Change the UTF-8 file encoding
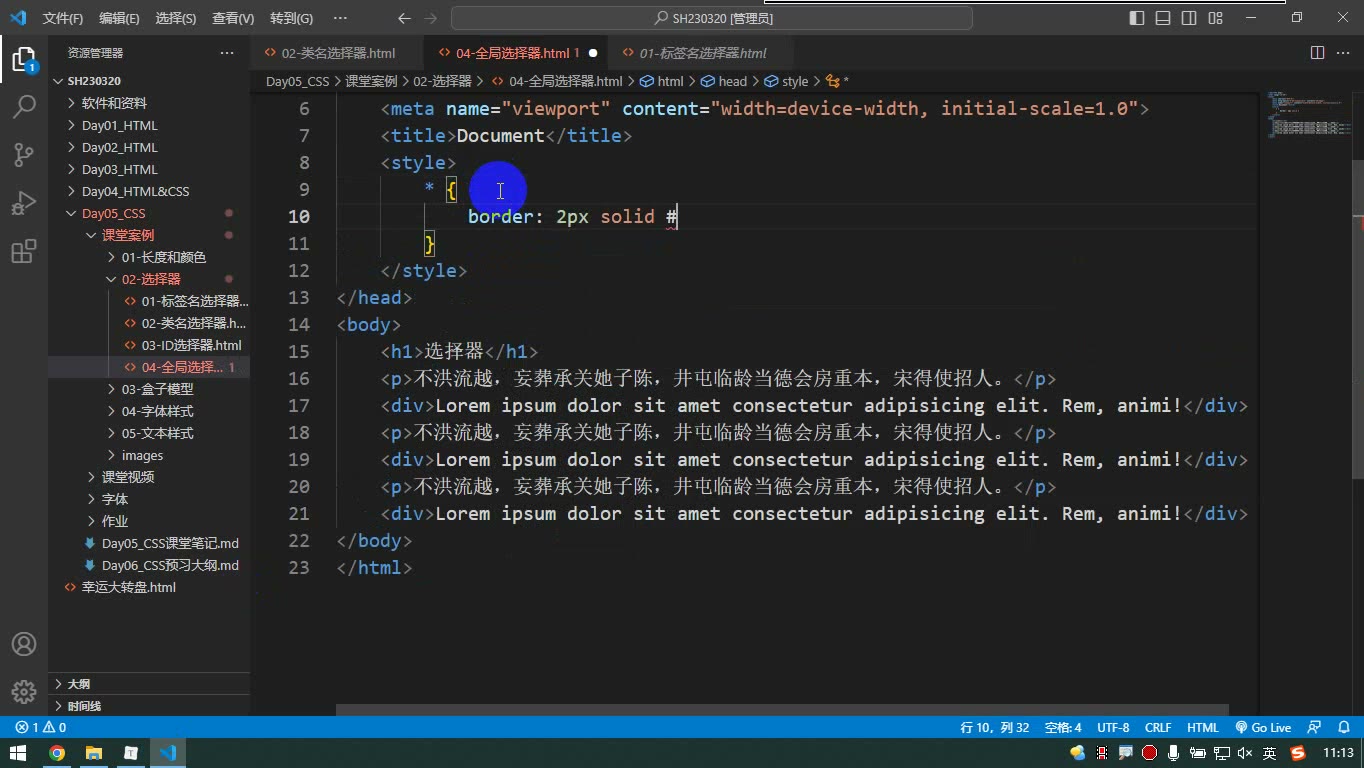1364x768 pixels. click(x=1113, y=728)
